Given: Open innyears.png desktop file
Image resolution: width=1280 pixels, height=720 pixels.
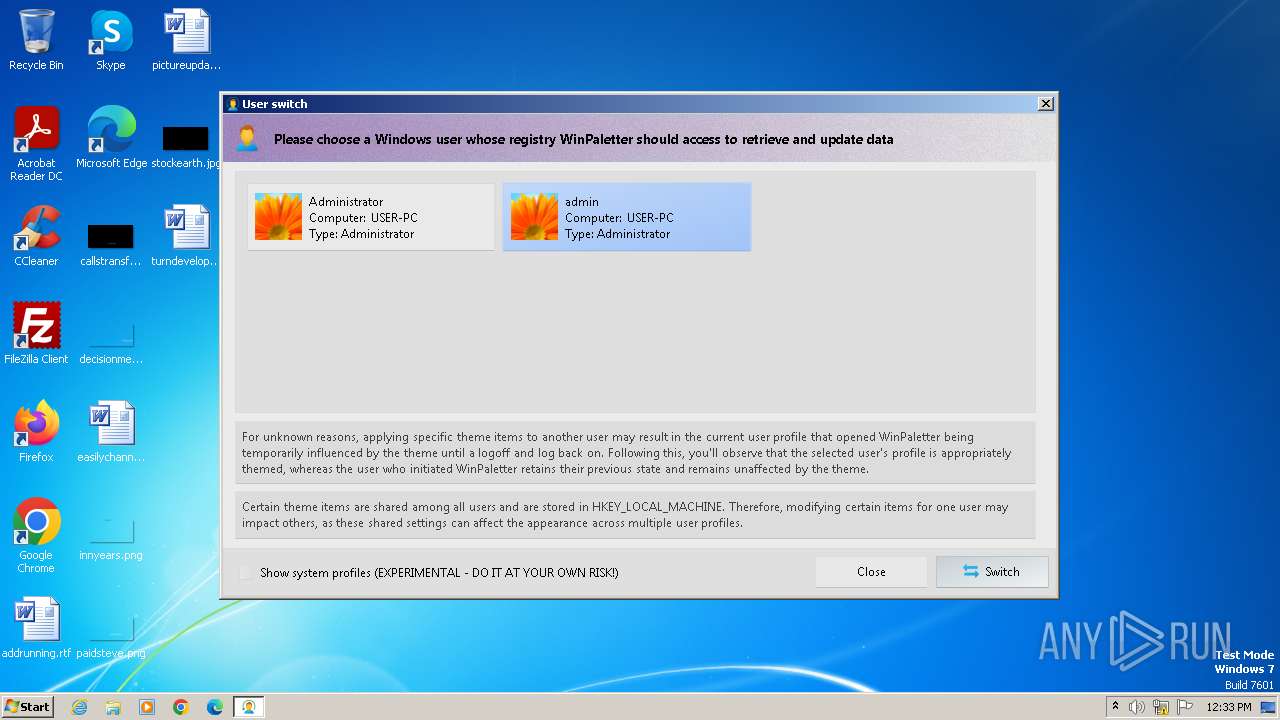Looking at the screenshot, I should click(111, 538).
